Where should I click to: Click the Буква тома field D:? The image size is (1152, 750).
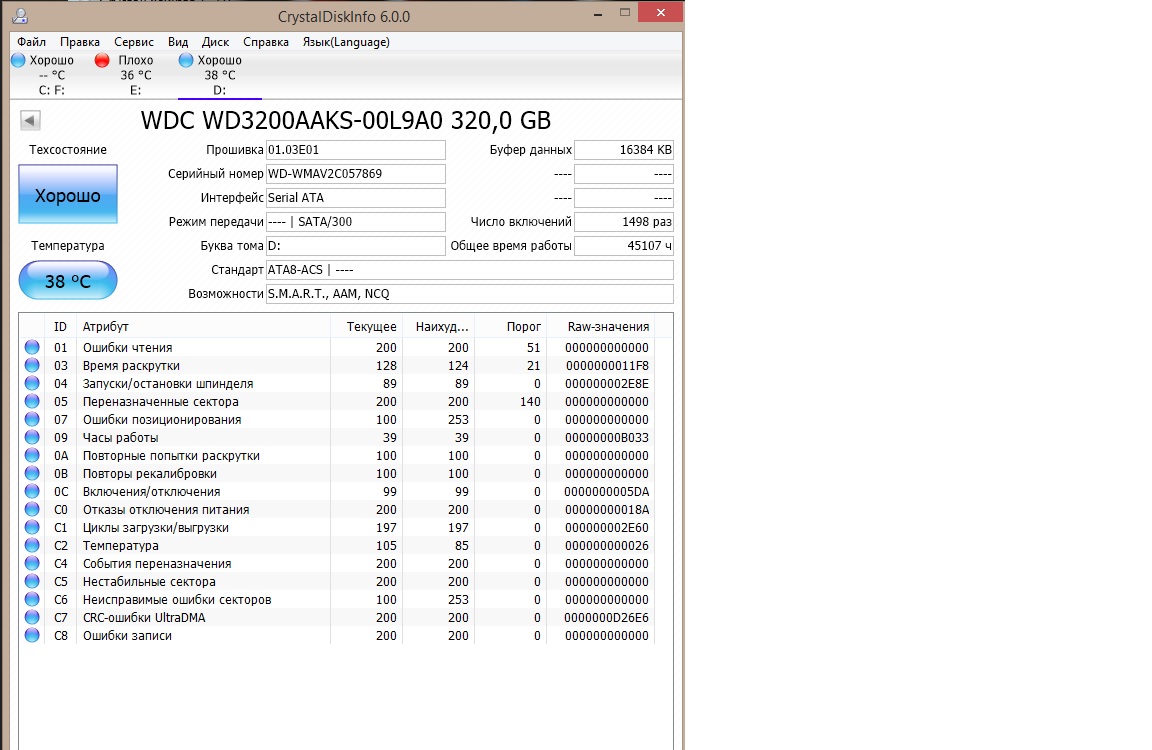click(356, 246)
